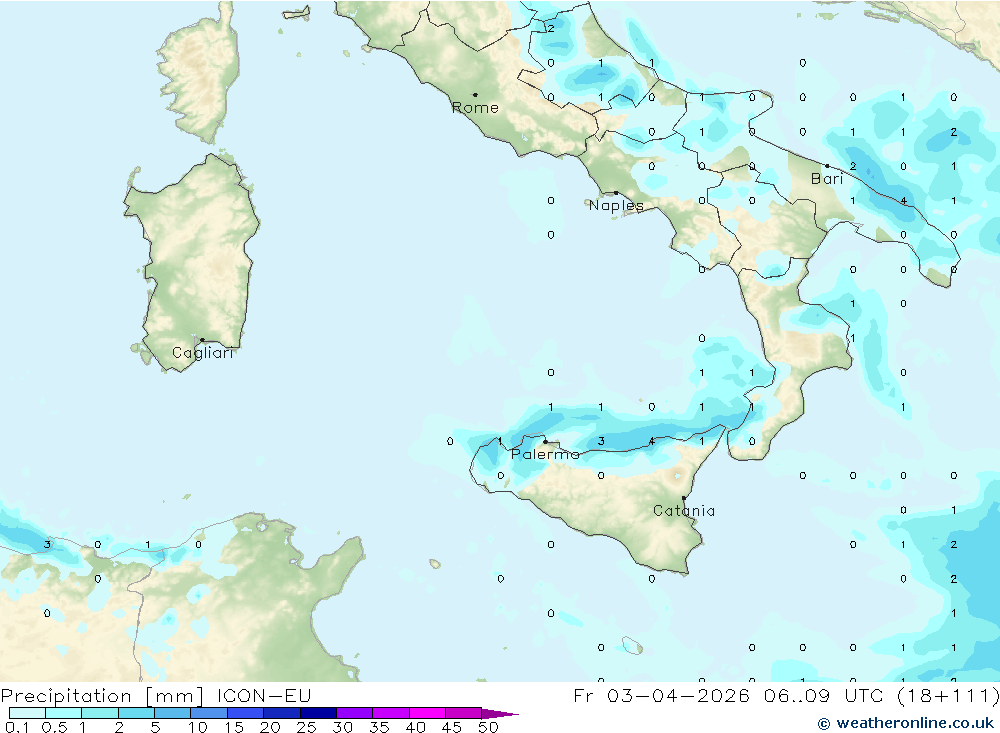The height and width of the screenshot is (733, 1000).
Task: Click the legend value 25
Action: click(x=307, y=727)
